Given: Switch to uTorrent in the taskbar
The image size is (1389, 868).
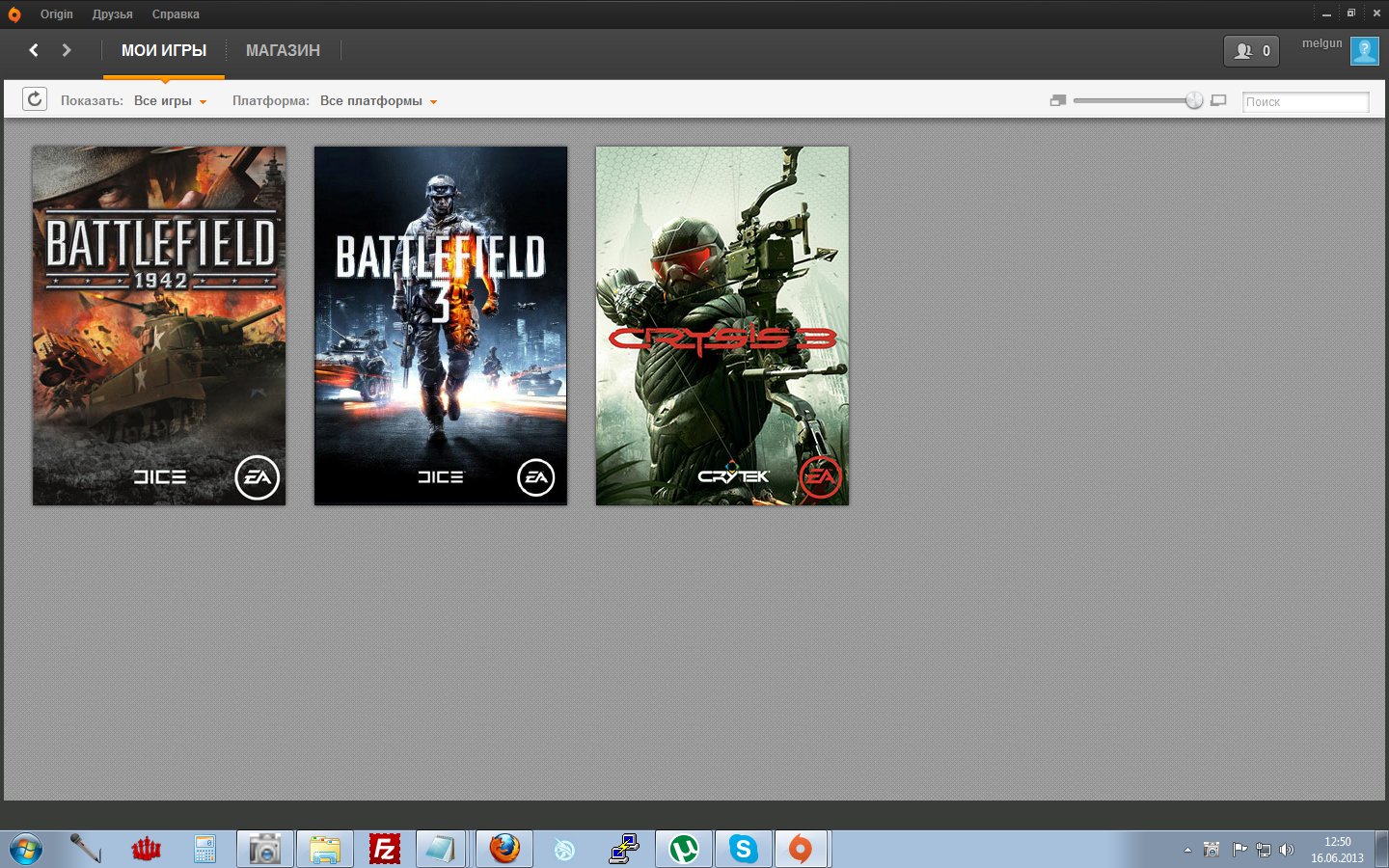Looking at the screenshot, I should 684,850.
